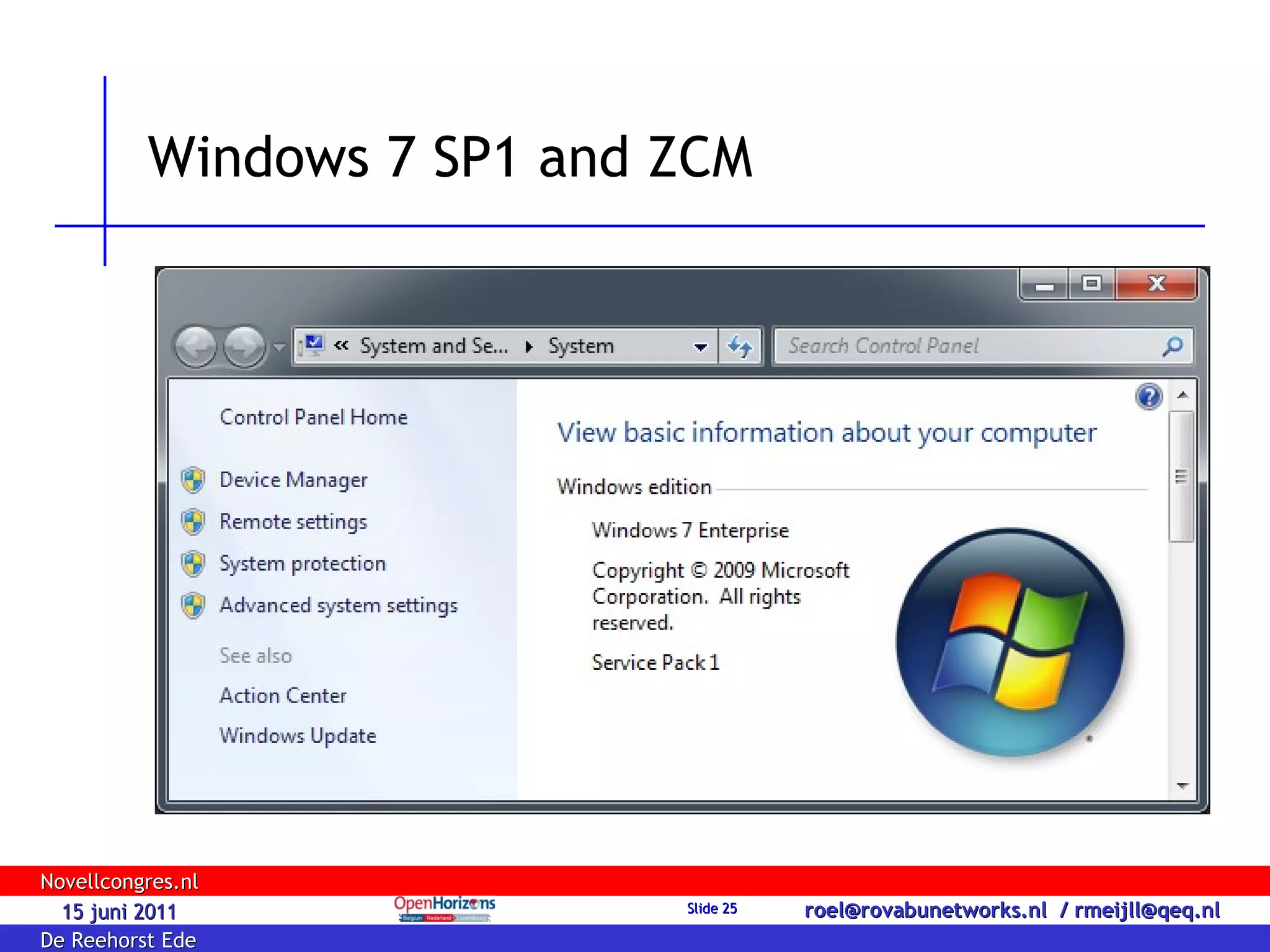Click roel@rovabunetworks.nl email address
Image resolution: width=1270 pixels, height=952 pixels.
(x=925, y=910)
